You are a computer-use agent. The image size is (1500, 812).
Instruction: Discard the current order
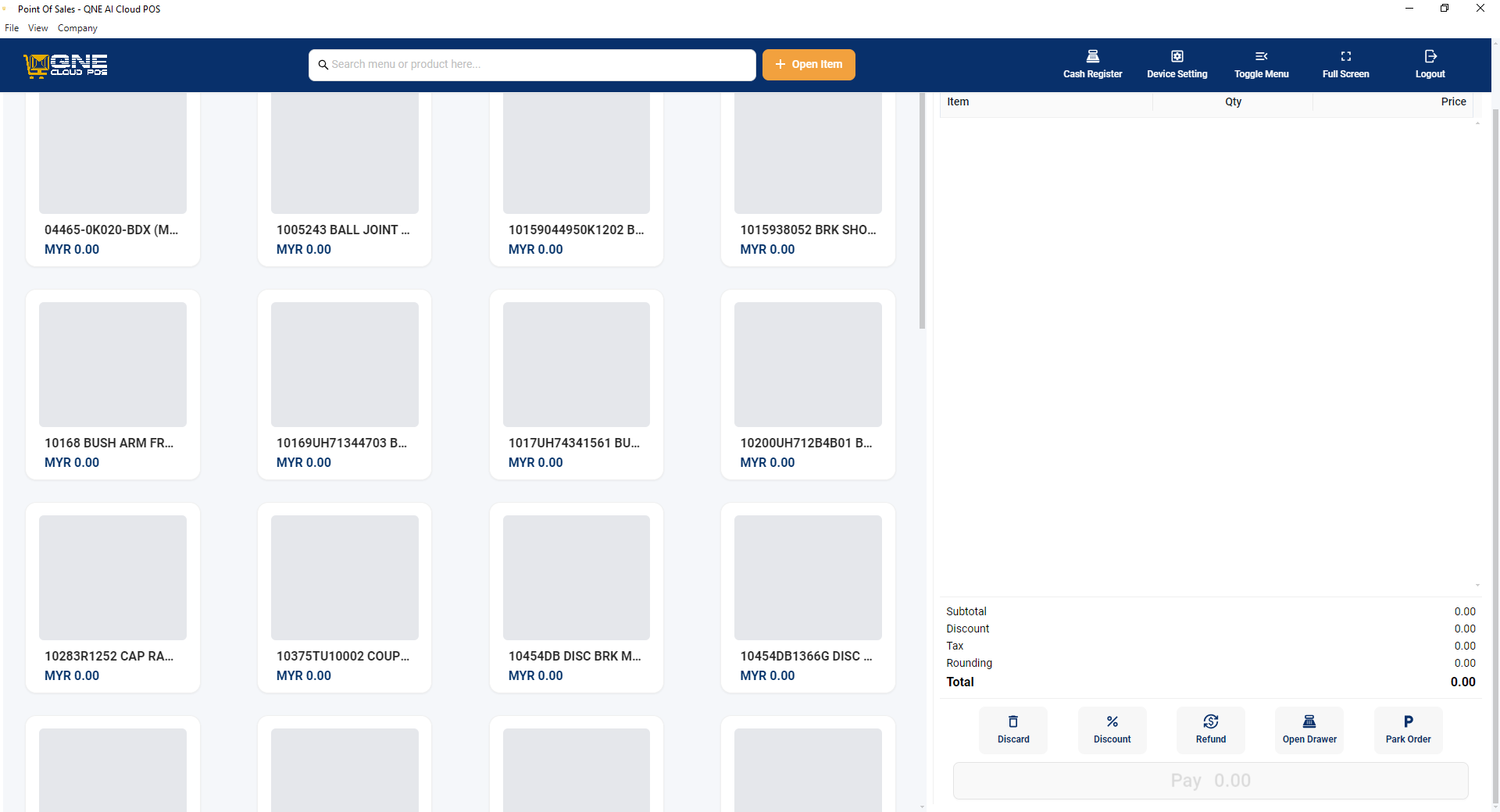coord(1013,730)
